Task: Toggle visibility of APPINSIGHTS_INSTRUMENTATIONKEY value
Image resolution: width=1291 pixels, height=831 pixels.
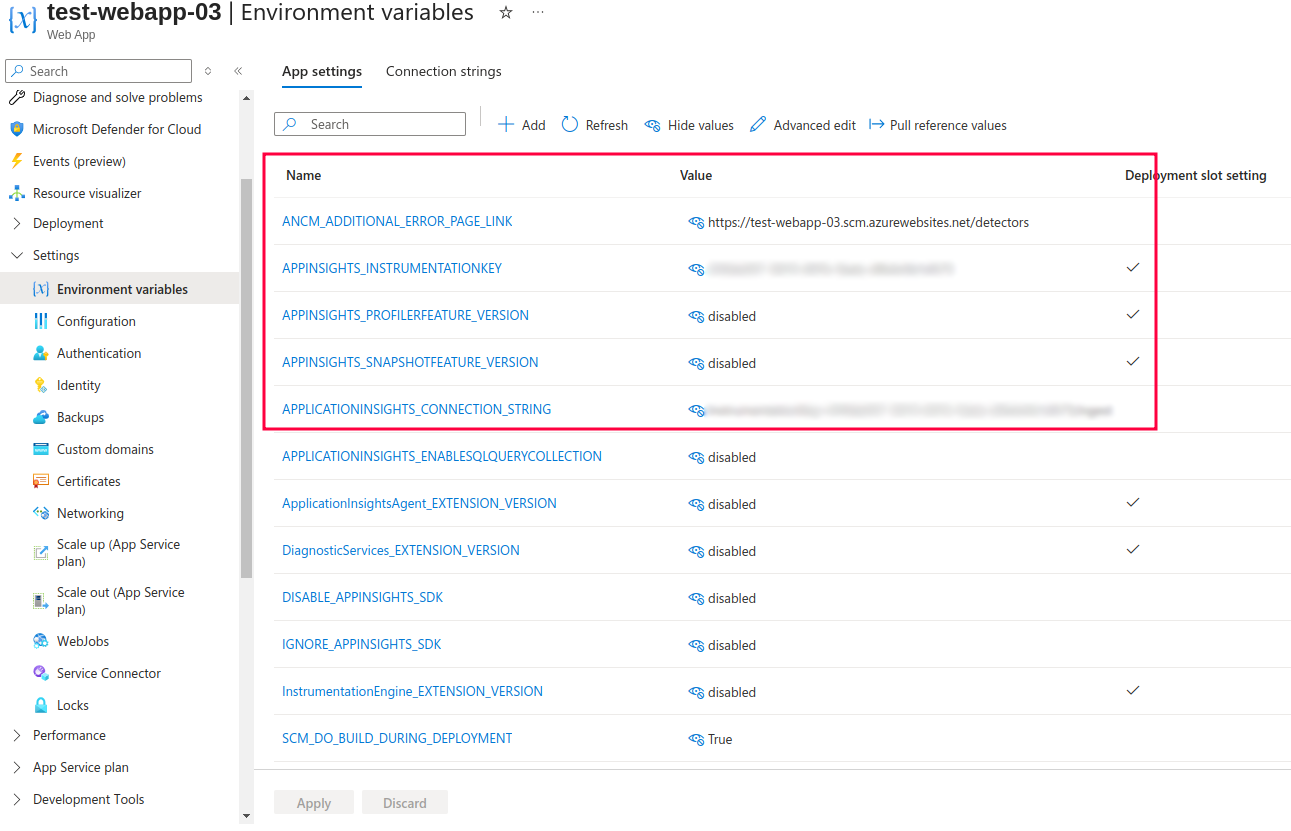Action: 696,269
